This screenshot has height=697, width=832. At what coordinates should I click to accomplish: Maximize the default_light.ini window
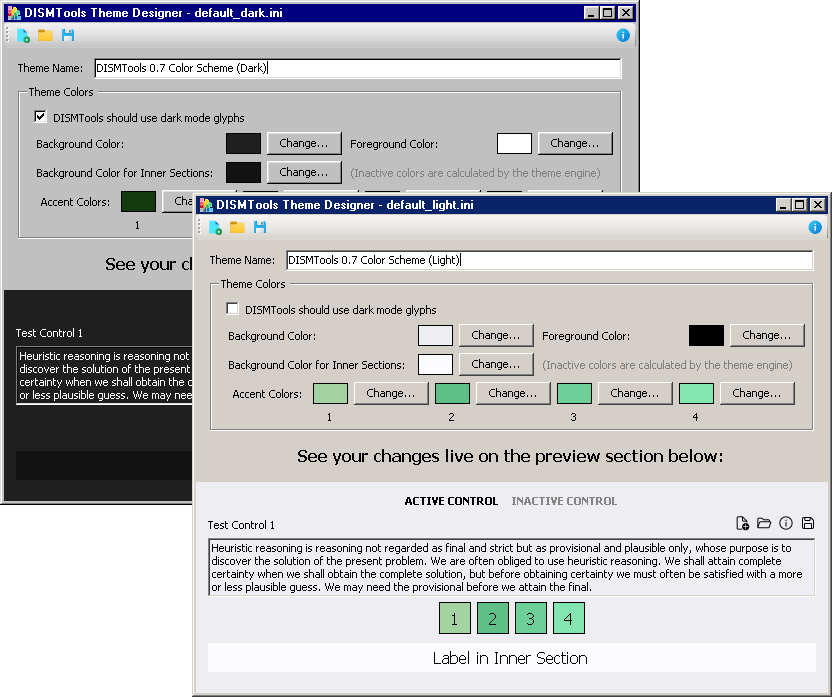[x=800, y=205]
